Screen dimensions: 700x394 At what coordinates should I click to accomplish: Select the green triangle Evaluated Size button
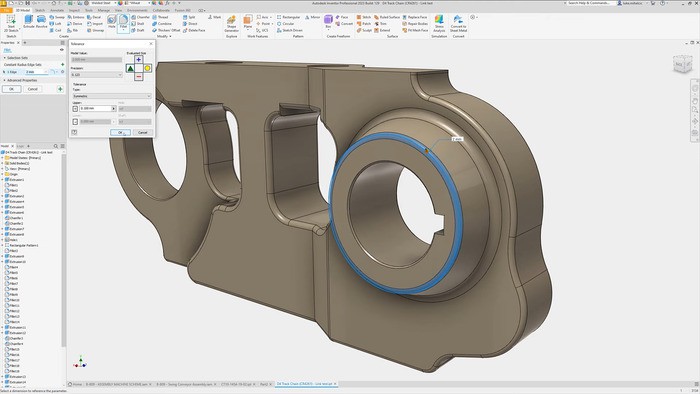tap(130, 68)
